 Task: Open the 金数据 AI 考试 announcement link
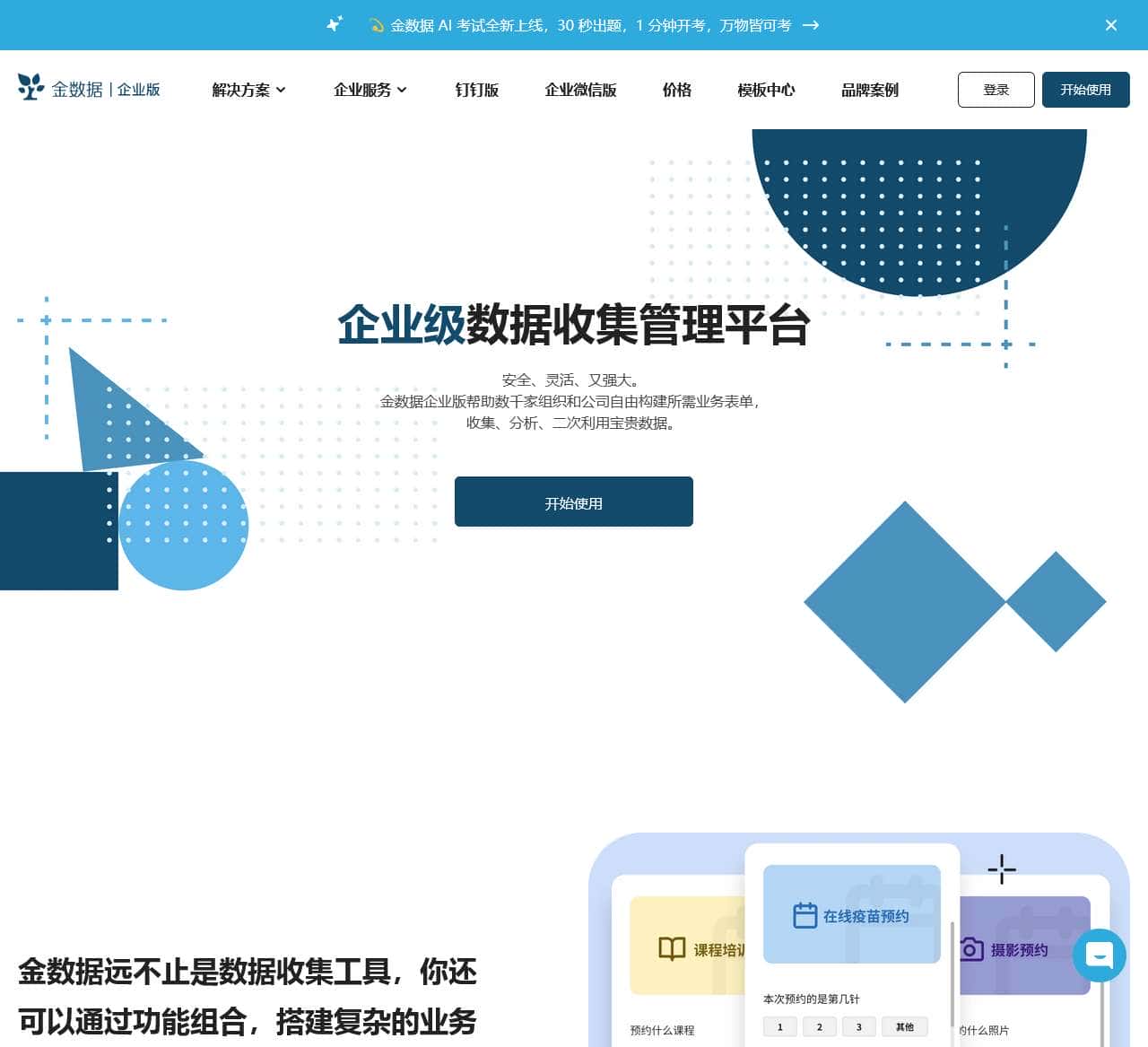[591, 25]
